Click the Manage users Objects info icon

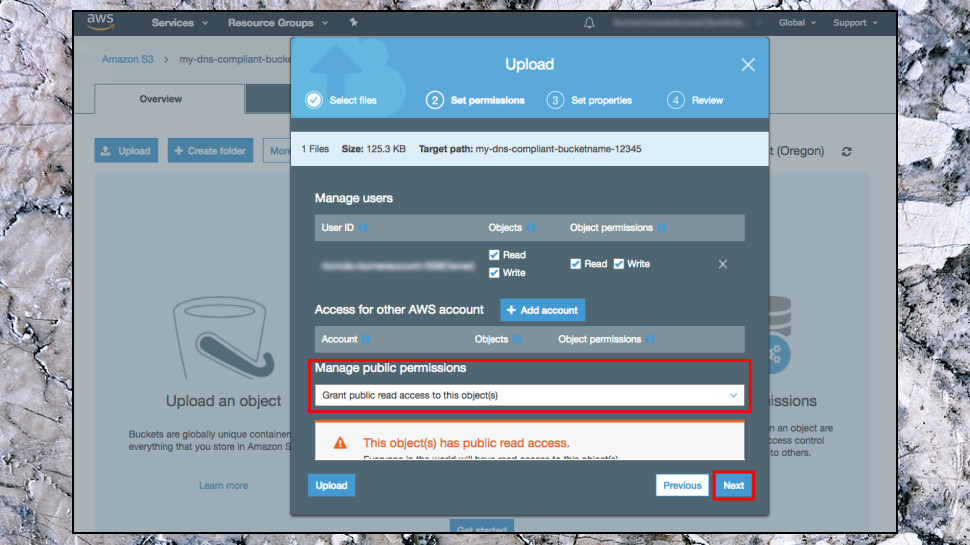(x=531, y=228)
